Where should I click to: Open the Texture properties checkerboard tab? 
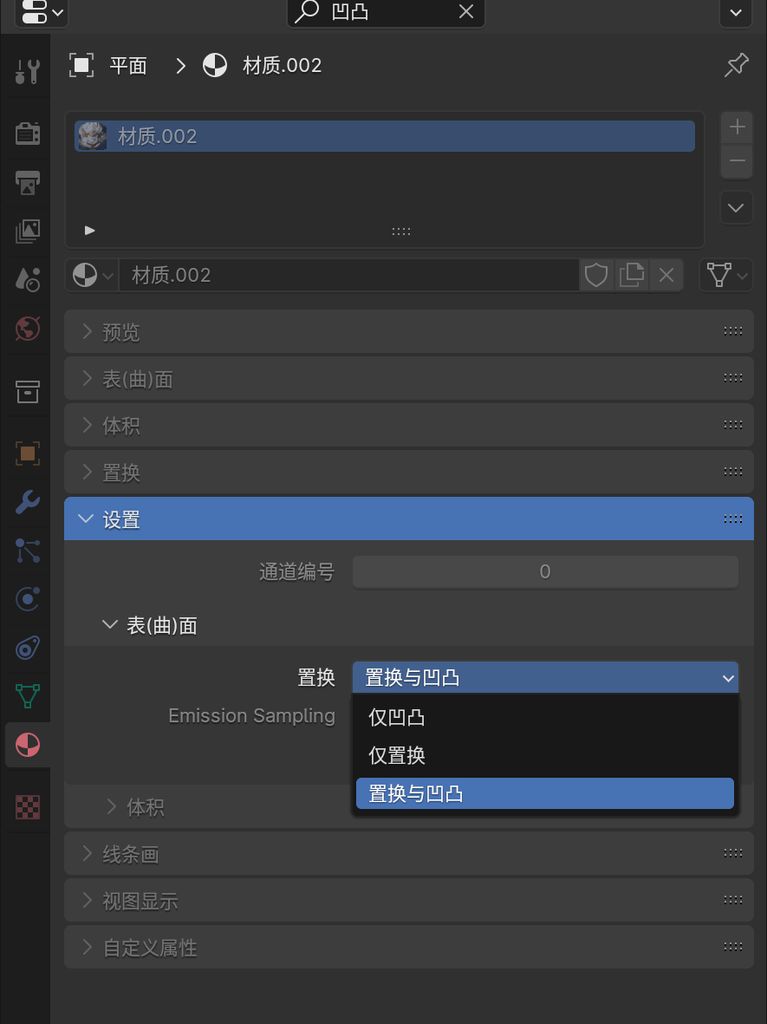click(x=27, y=807)
